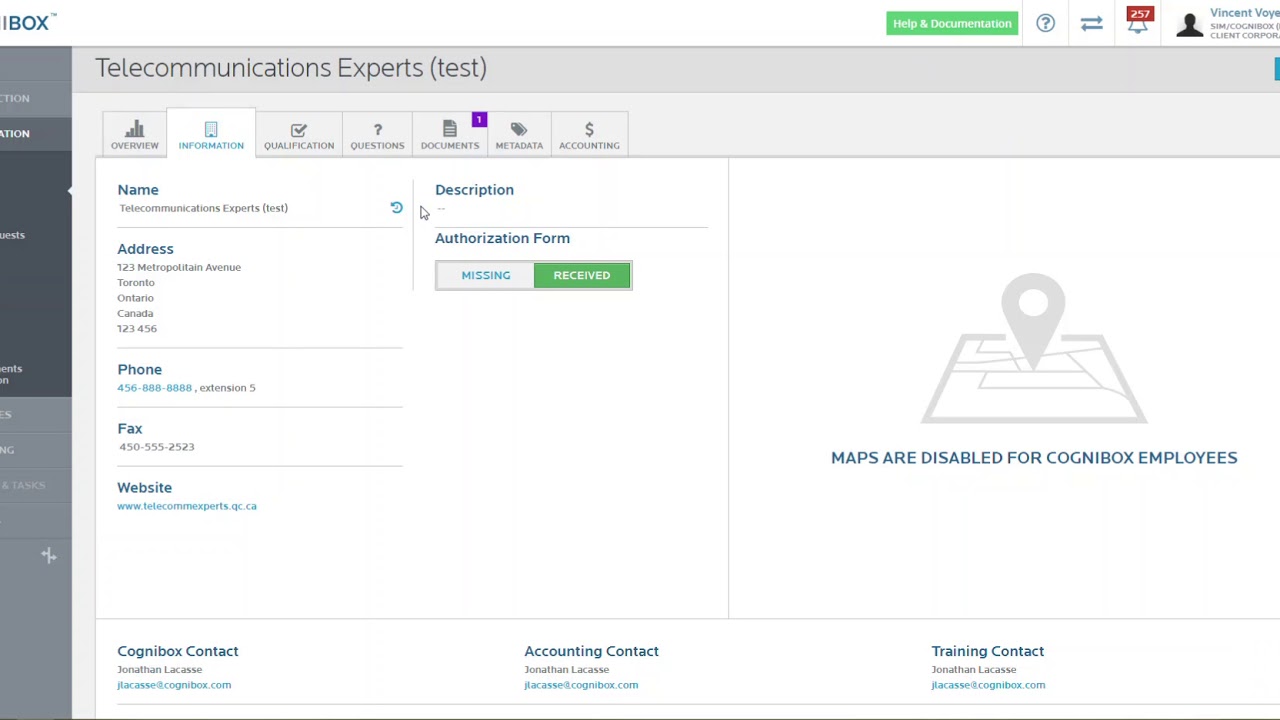Set Authorization Form to Missing
Screen dimensions: 1280x720
pos(485,275)
